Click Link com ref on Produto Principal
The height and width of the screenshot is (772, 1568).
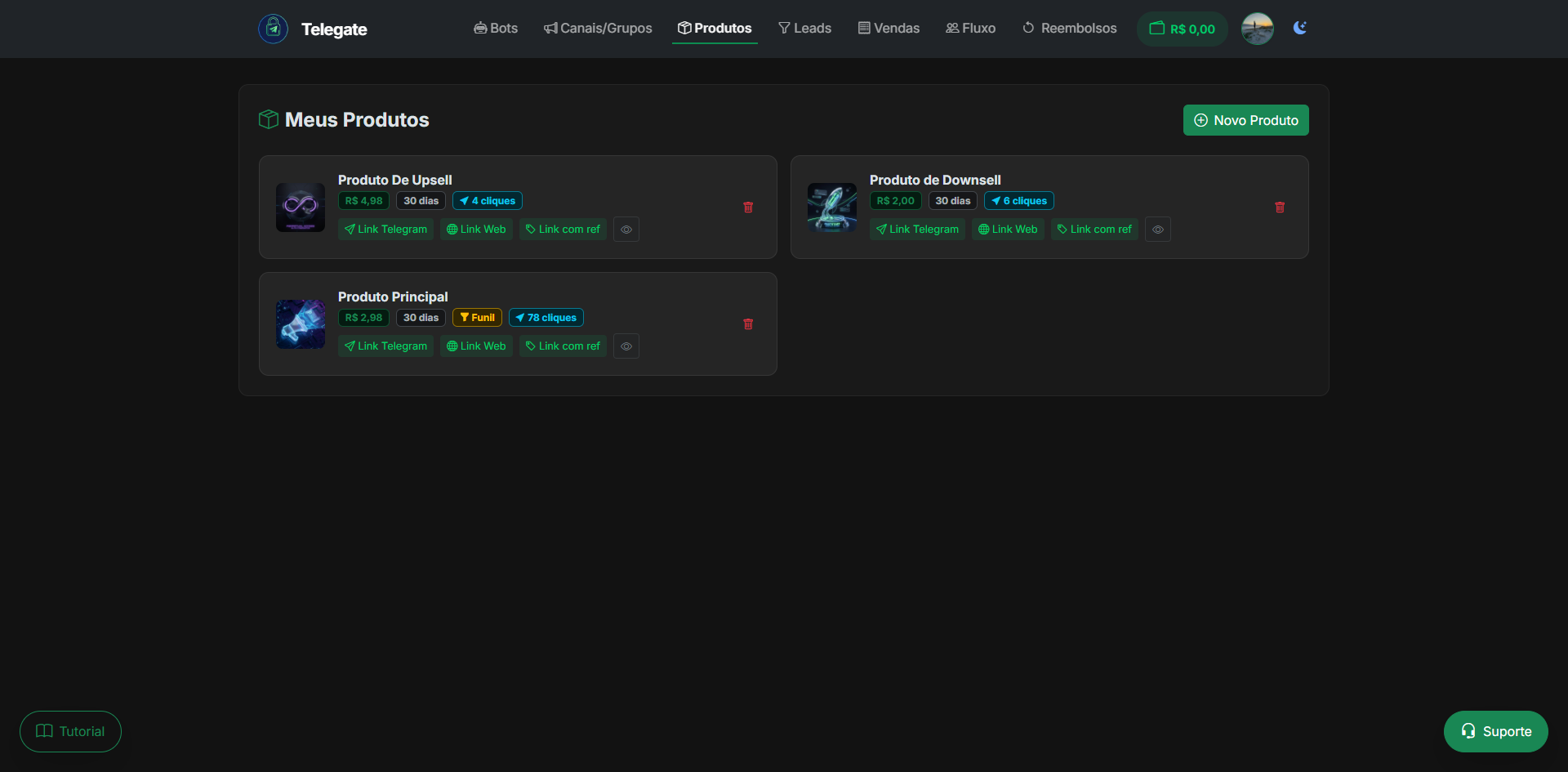[x=562, y=346]
